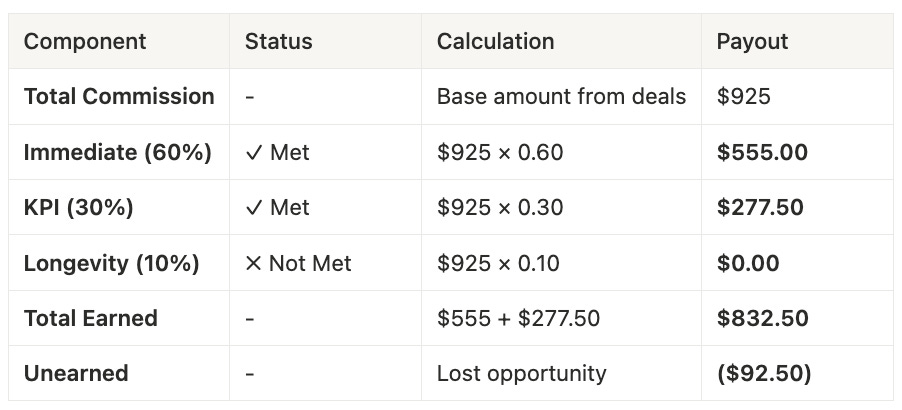Viewport: 902px width, 410px height.
Task: Click the $0.00 Longevity payout value
Action: coord(749,264)
